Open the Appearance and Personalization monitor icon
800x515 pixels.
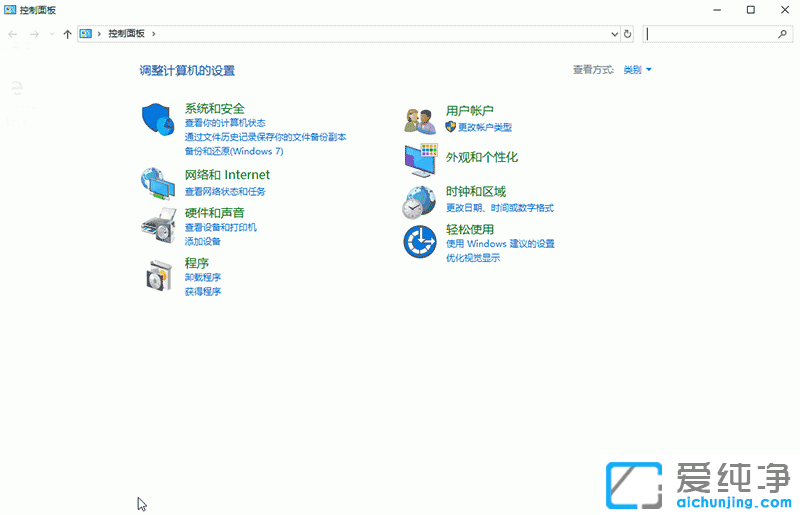click(420, 158)
